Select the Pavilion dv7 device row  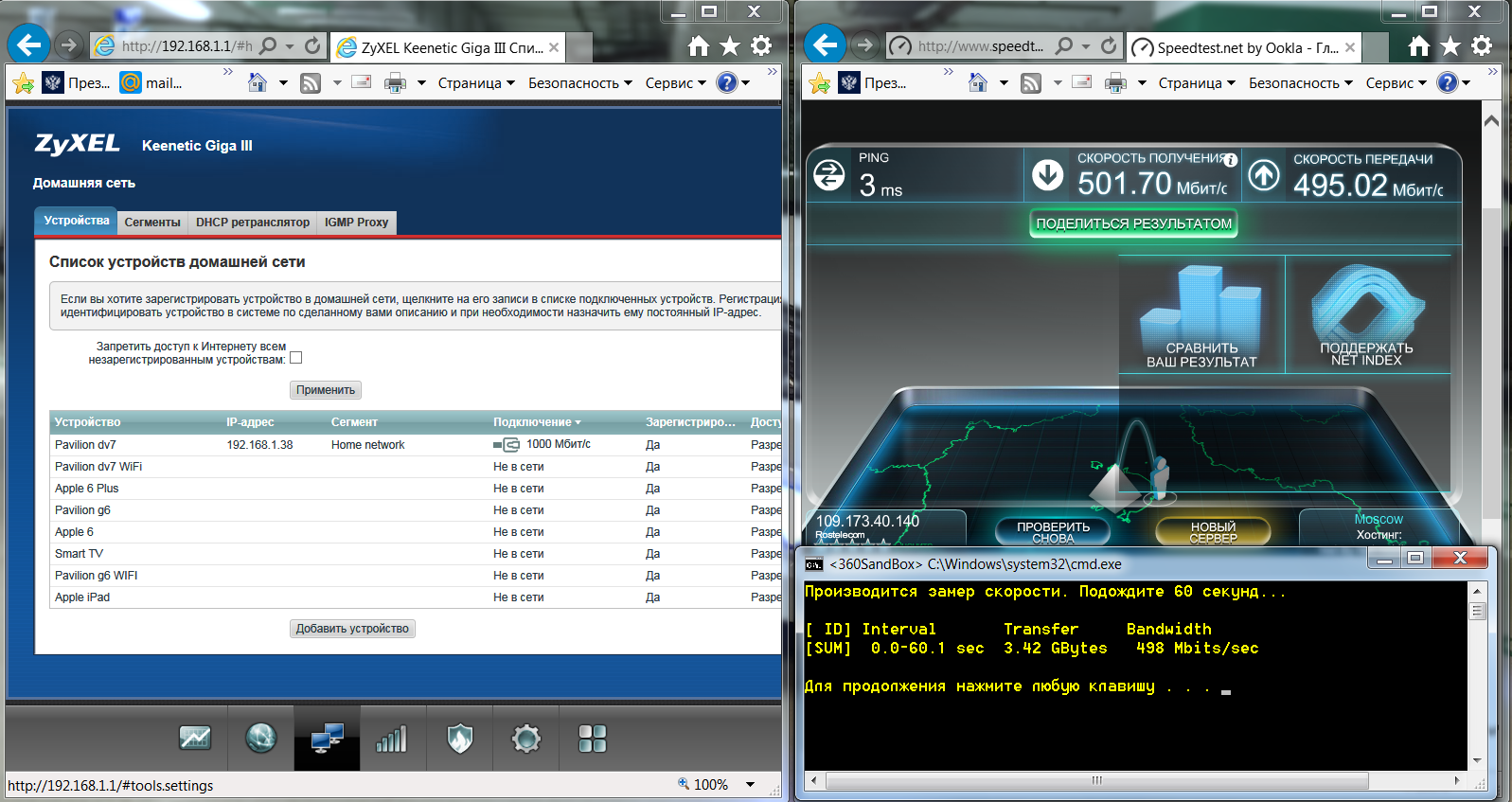click(85, 445)
